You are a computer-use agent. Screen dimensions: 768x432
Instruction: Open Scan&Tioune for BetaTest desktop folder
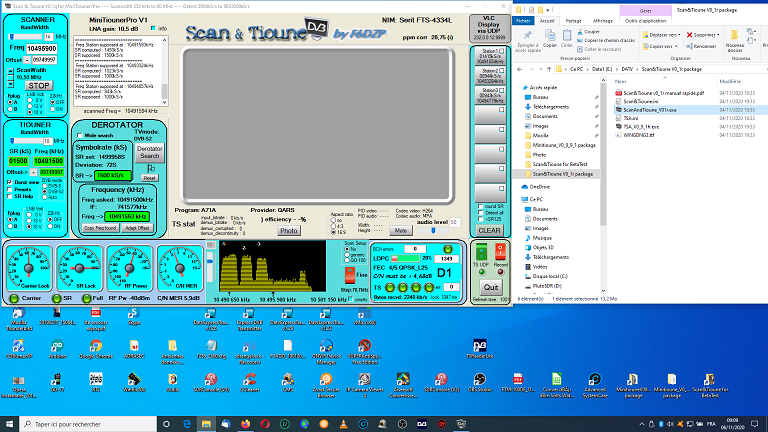[710, 385]
